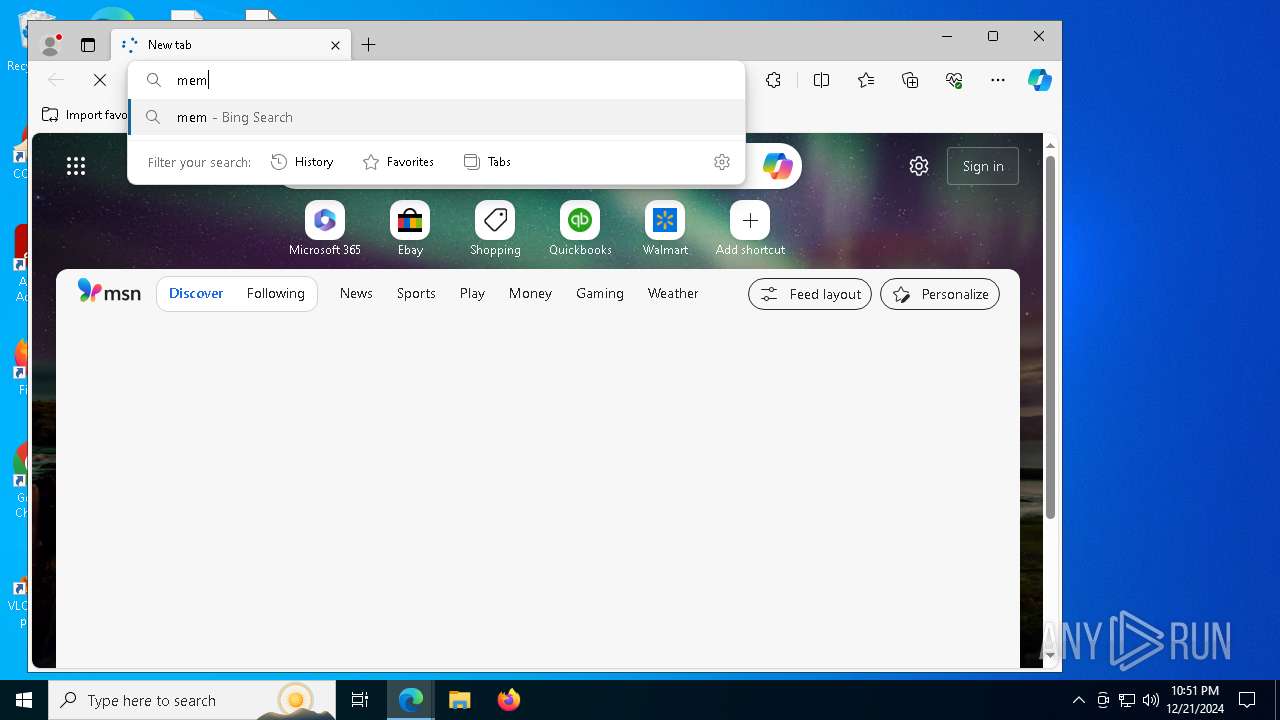Open the app launcher grid icon
1280x720 pixels.
point(76,166)
